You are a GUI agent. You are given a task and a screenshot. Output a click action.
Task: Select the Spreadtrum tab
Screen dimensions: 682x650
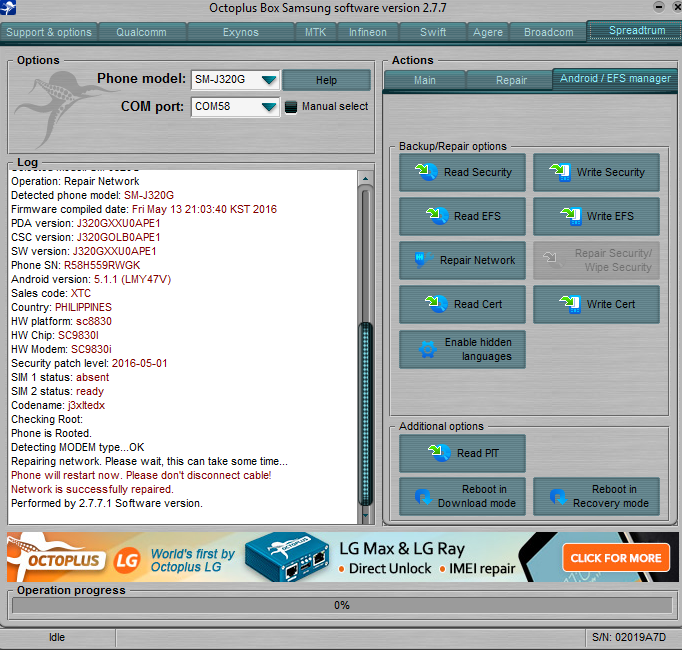[636, 30]
